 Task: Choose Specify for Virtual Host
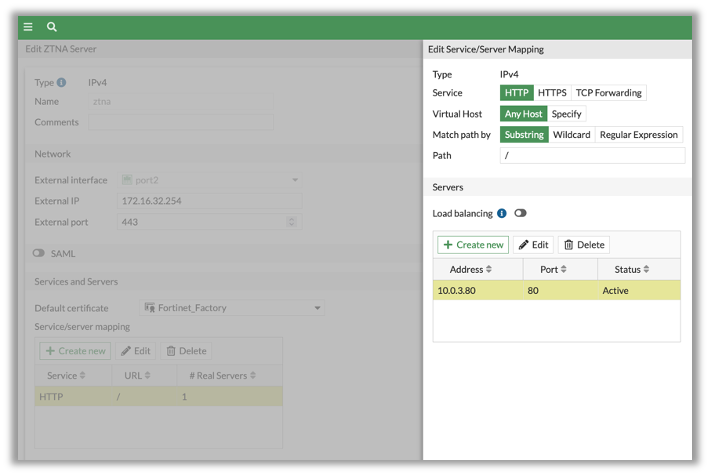tap(566, 114)
